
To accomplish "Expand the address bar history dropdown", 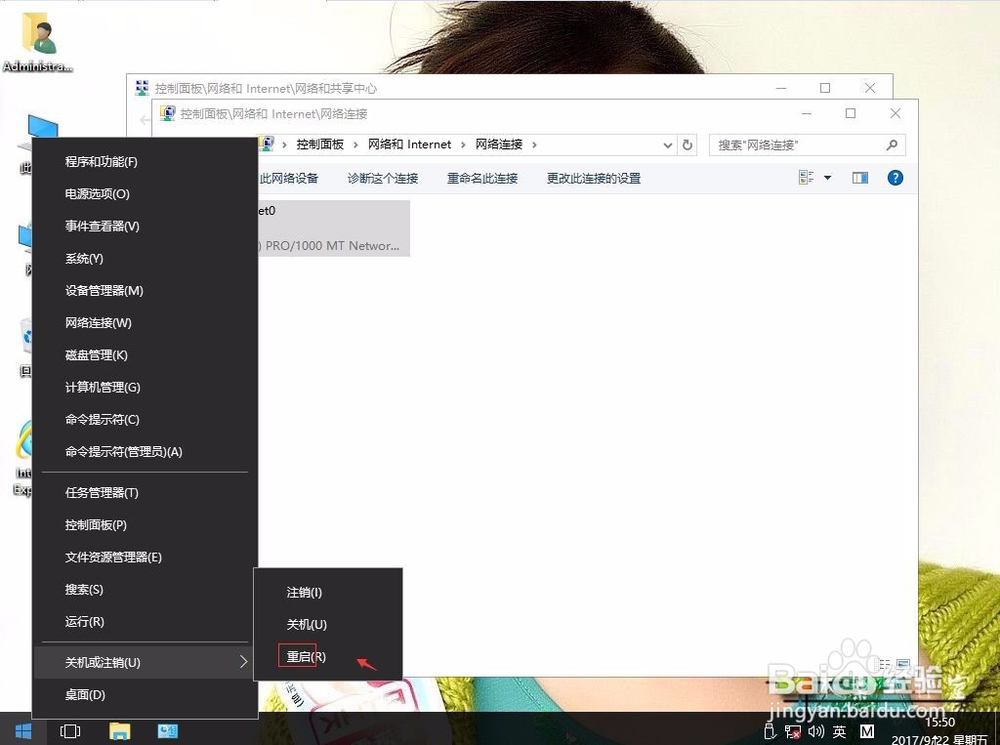I will 667,145.
